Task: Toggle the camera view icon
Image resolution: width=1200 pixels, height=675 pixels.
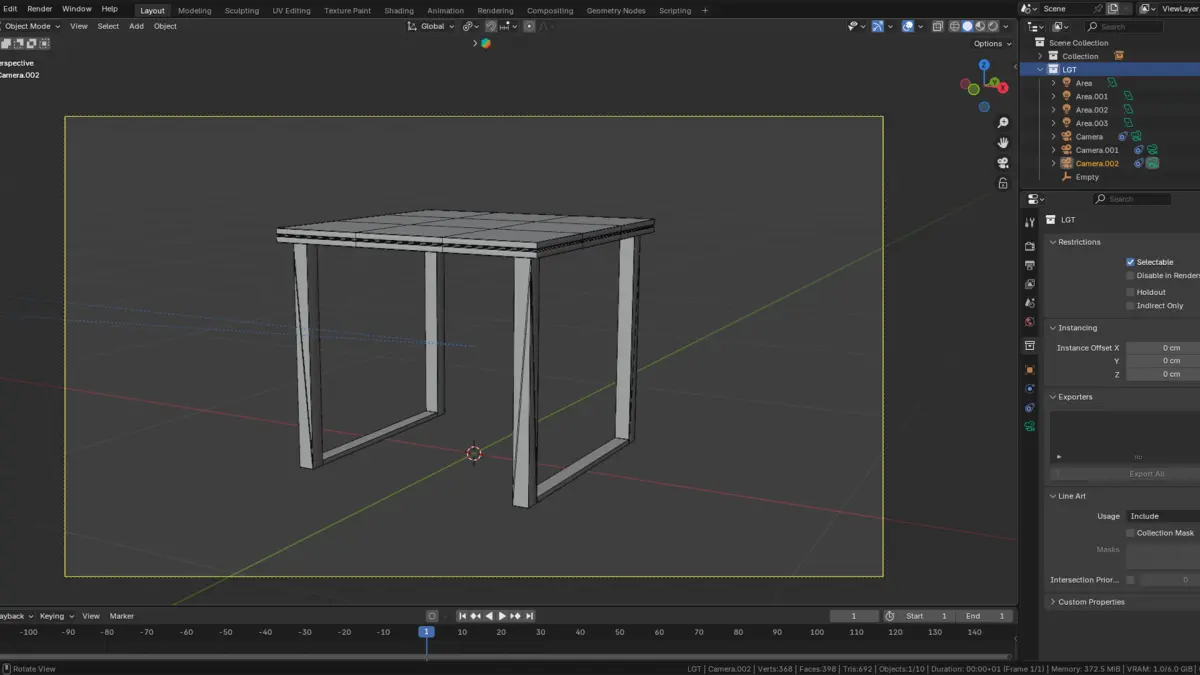Action: point(1003,163)
